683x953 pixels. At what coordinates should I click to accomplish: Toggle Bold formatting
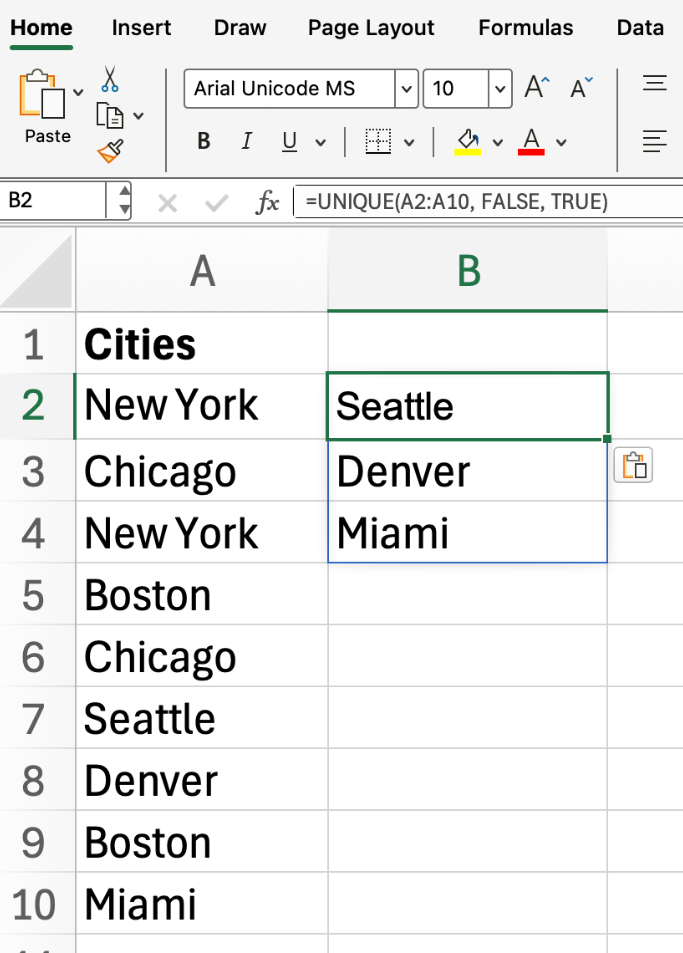click(x=204, y=142)
